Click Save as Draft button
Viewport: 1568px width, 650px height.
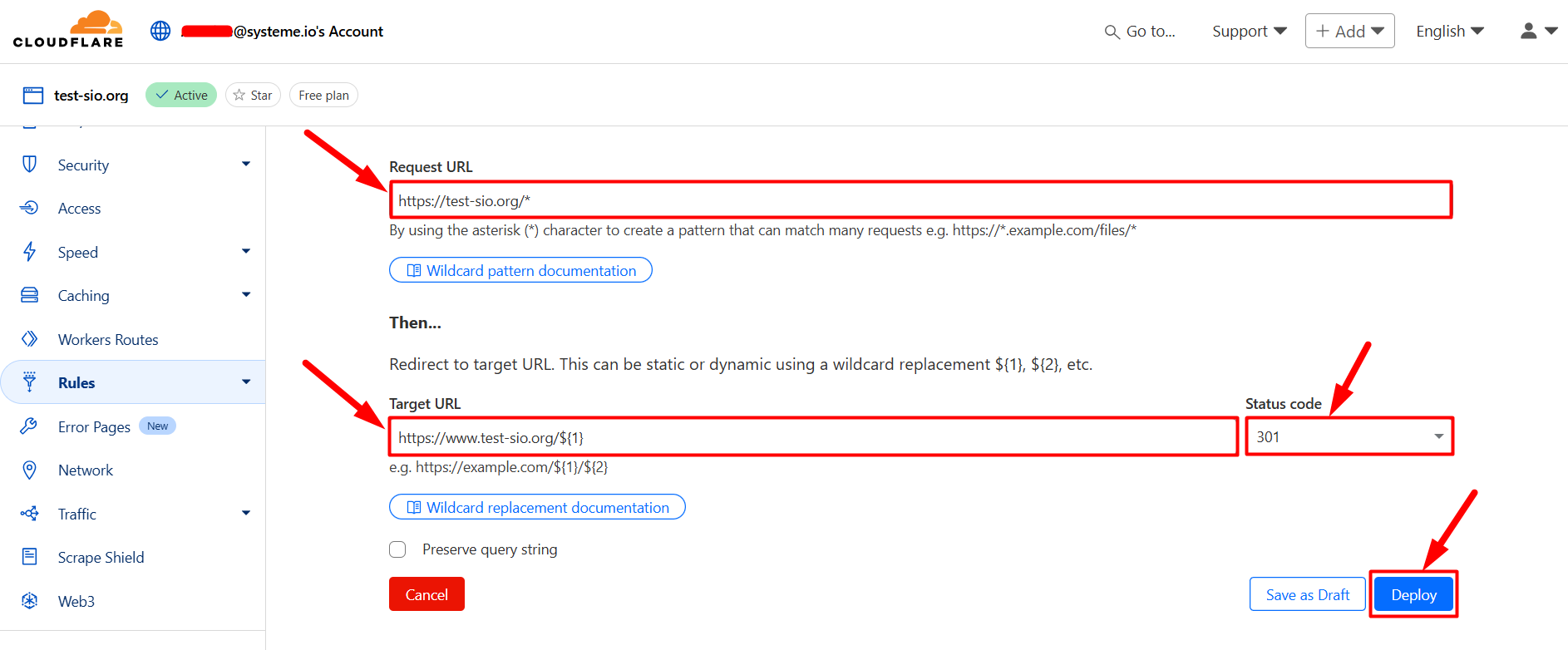[x=1308, y=594]
